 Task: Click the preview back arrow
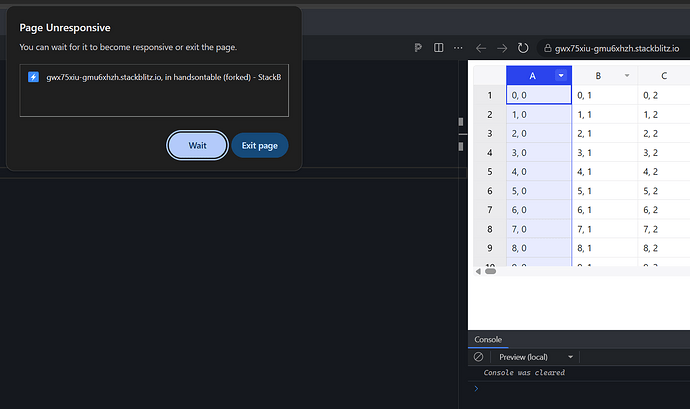point(481,48)
